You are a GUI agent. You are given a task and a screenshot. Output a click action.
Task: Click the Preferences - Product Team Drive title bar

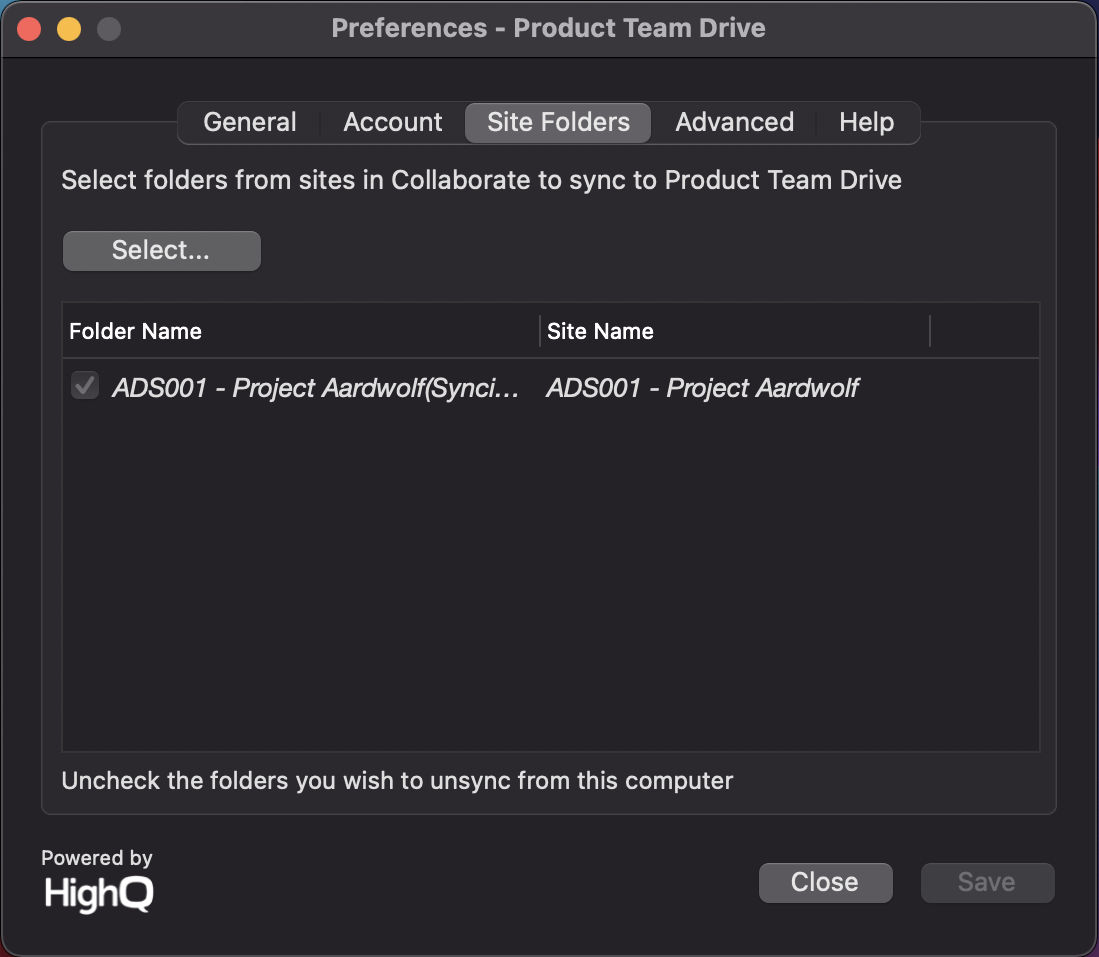click(548, 28)
